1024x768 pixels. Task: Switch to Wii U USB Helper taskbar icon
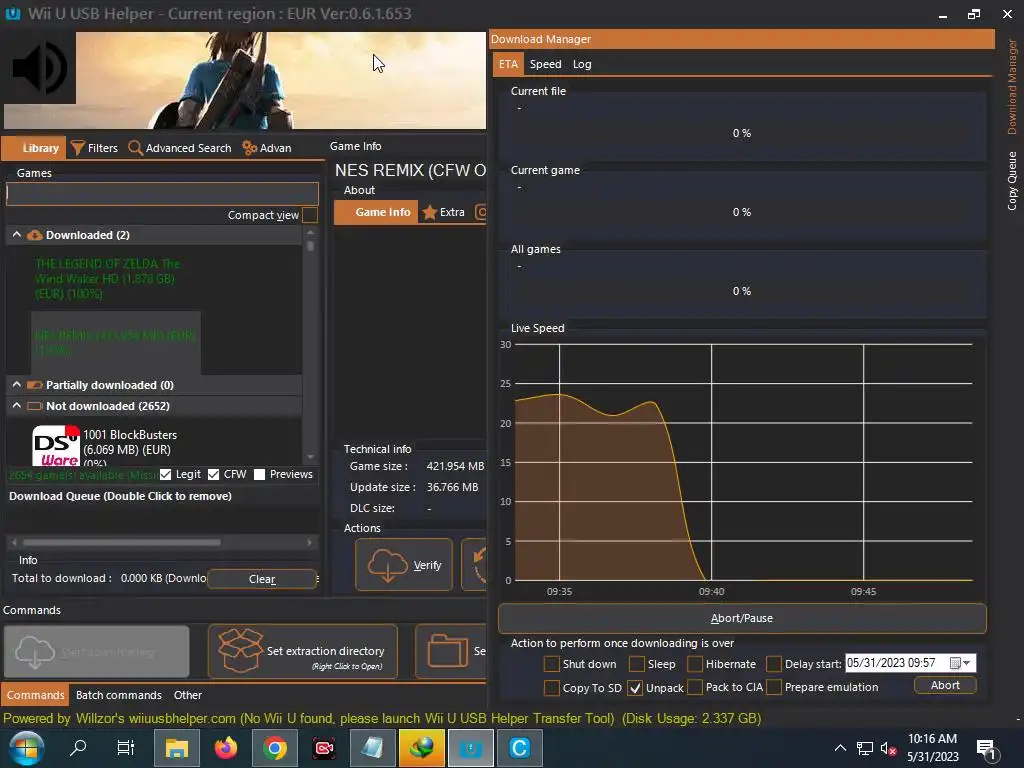pos(471,748)
